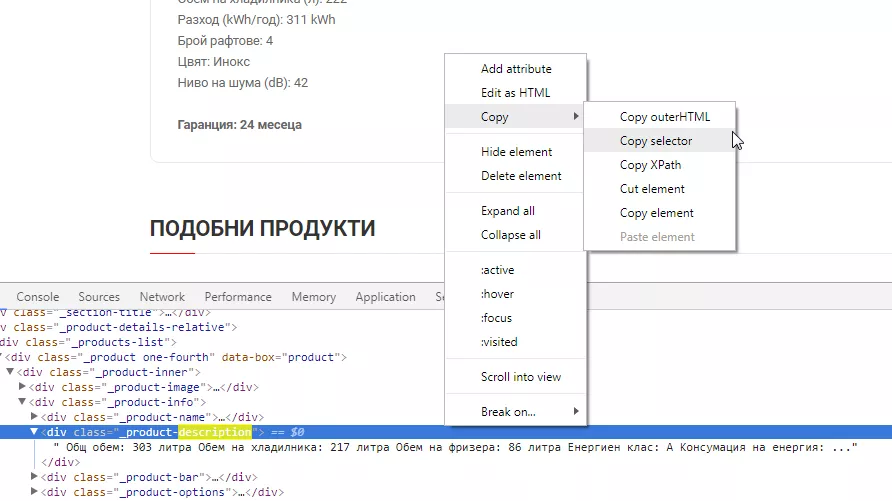Click the "Гаранция: 24 месеца" text
The width and height of the screenshot is (892, 501).
239,125
